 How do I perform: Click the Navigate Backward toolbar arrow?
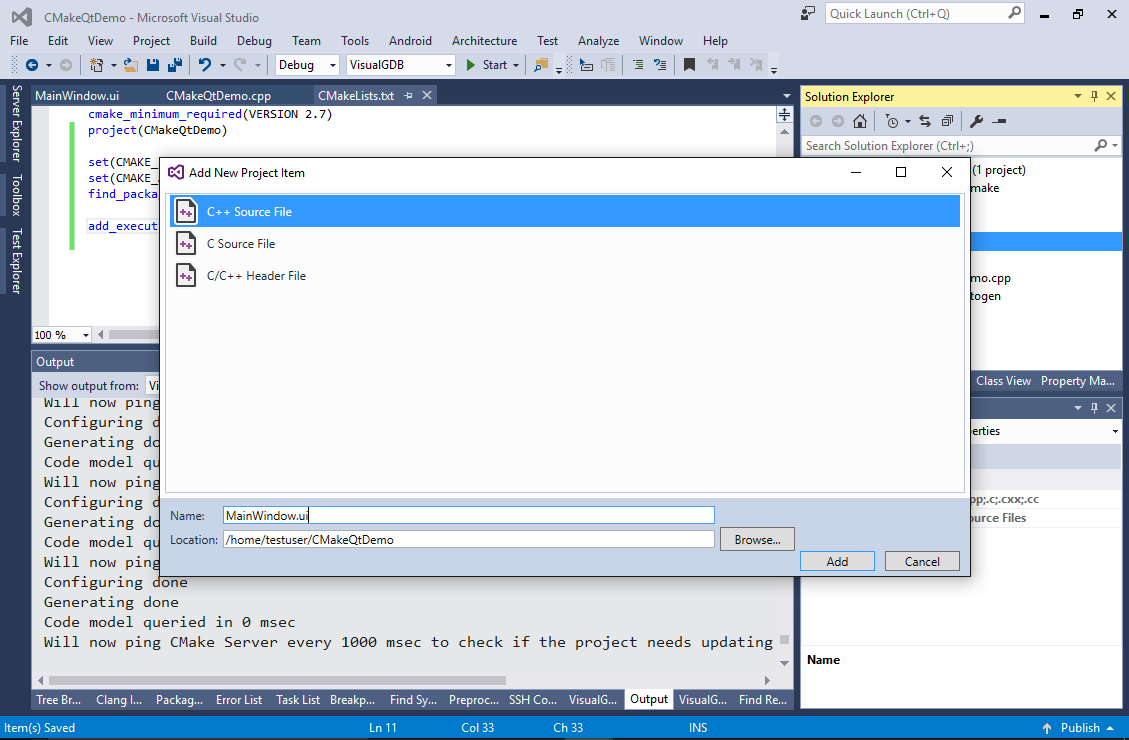click(32, 65)
